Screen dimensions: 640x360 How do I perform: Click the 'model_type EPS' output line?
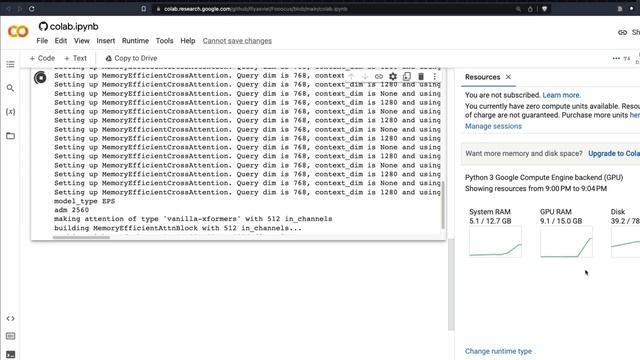[84, 201]
